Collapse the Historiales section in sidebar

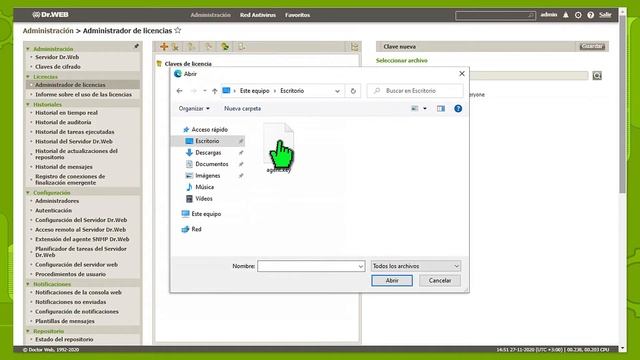pyautogui.click(x=28, y=104)
